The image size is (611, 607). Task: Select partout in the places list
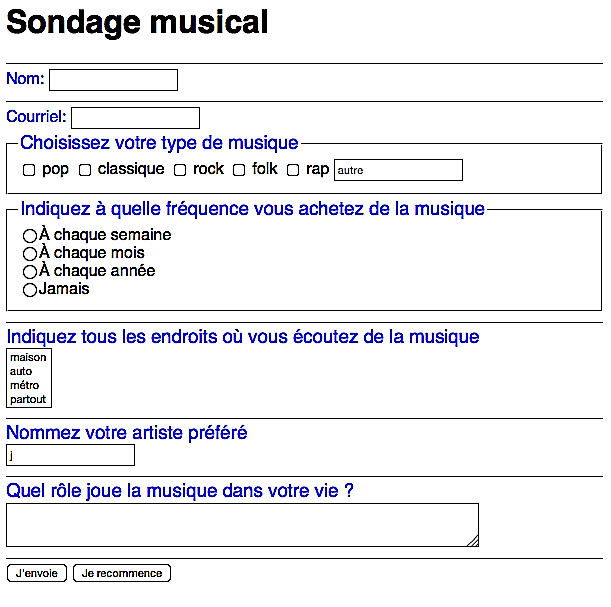click(28, 399)
